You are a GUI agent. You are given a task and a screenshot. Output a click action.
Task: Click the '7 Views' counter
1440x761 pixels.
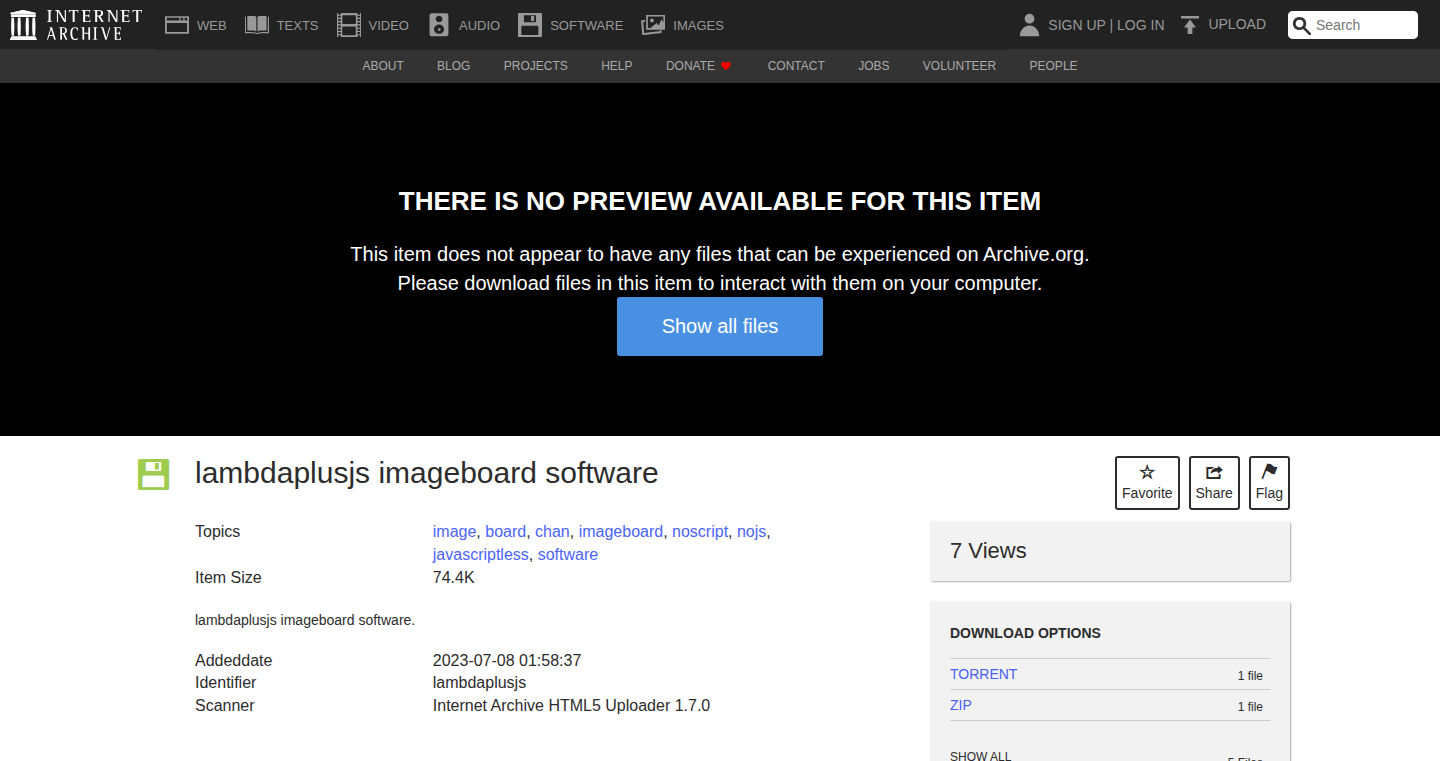988,551
